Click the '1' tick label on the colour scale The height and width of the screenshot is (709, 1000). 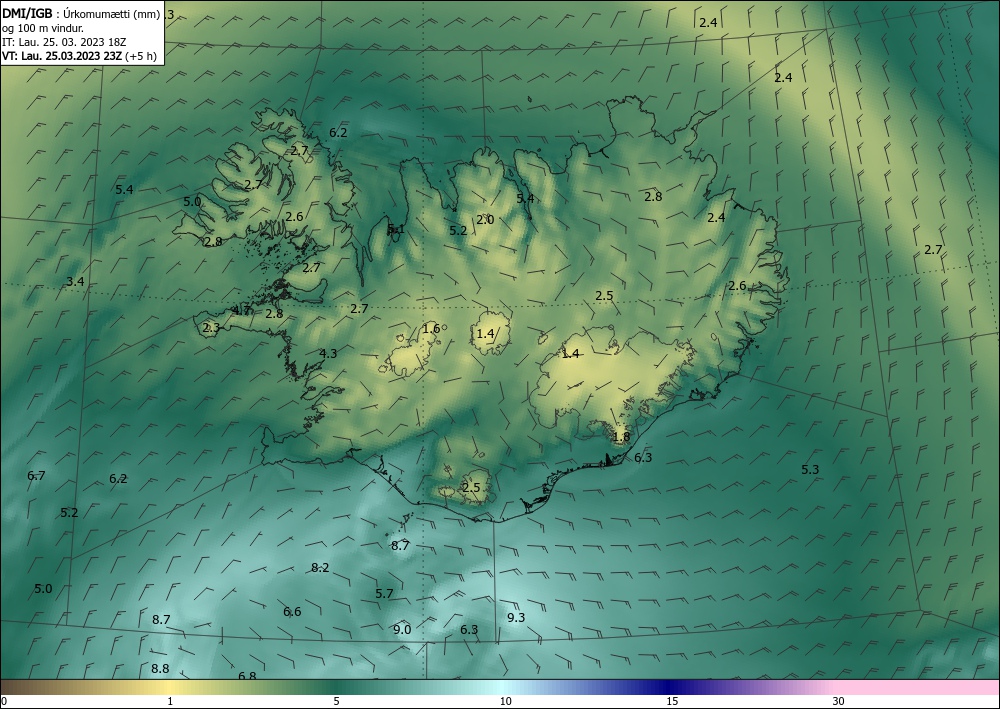pos(170,701)
